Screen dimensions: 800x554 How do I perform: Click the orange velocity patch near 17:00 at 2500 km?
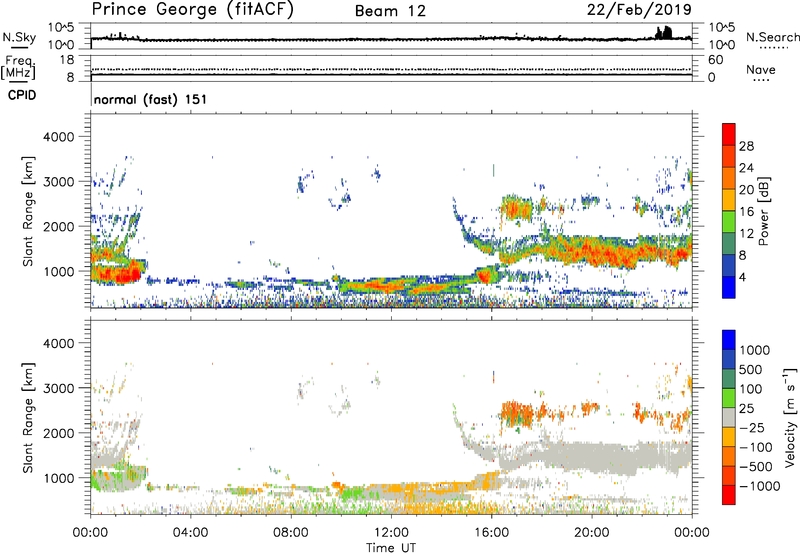[515, 411]
